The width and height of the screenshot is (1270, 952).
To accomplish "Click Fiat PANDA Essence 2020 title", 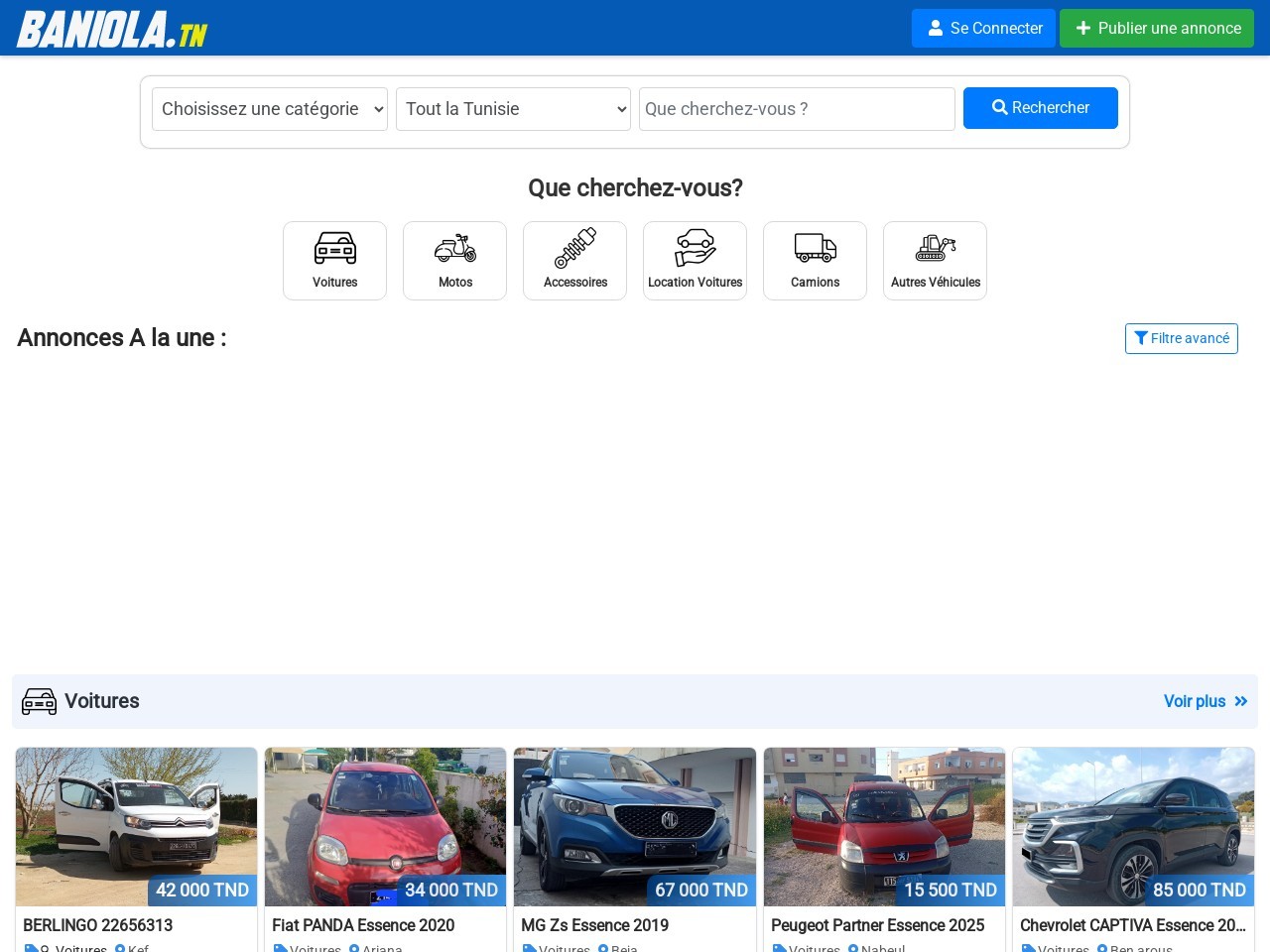I will coord(363,925).
